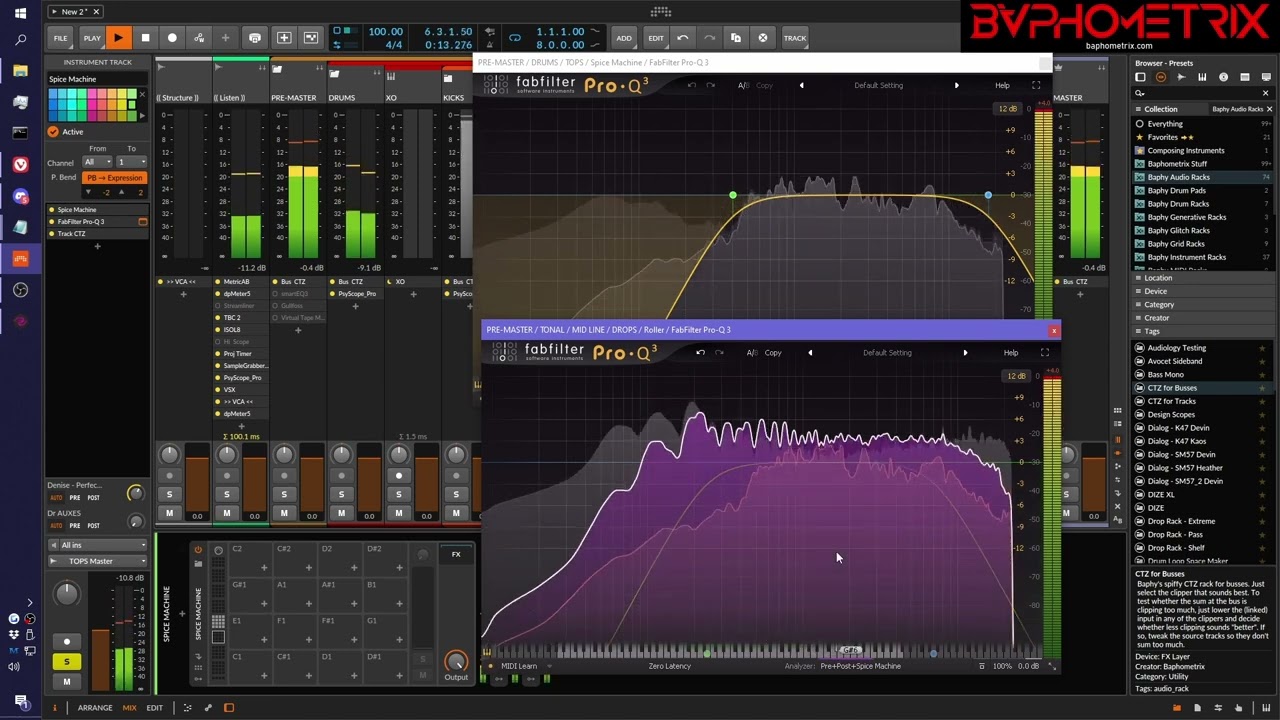Viewport: 1280px width, 720px height.
Task: Open Windows Start menu
Action: click(x=20, y=14)
